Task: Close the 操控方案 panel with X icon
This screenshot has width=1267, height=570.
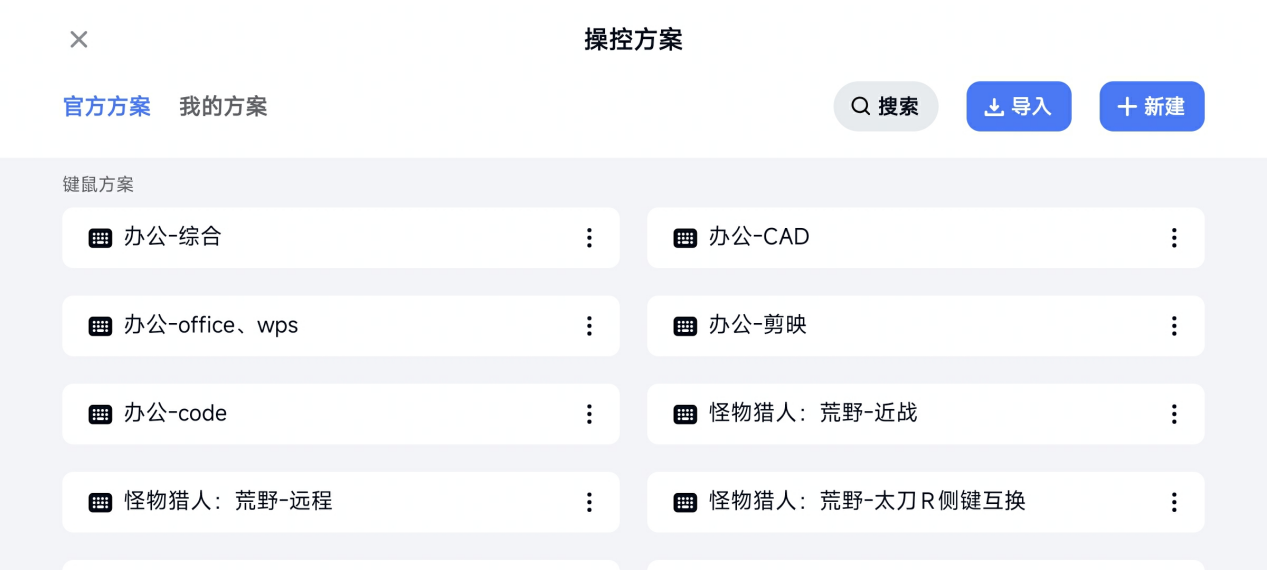Action: pyautogui.click(x=79, y=39)
